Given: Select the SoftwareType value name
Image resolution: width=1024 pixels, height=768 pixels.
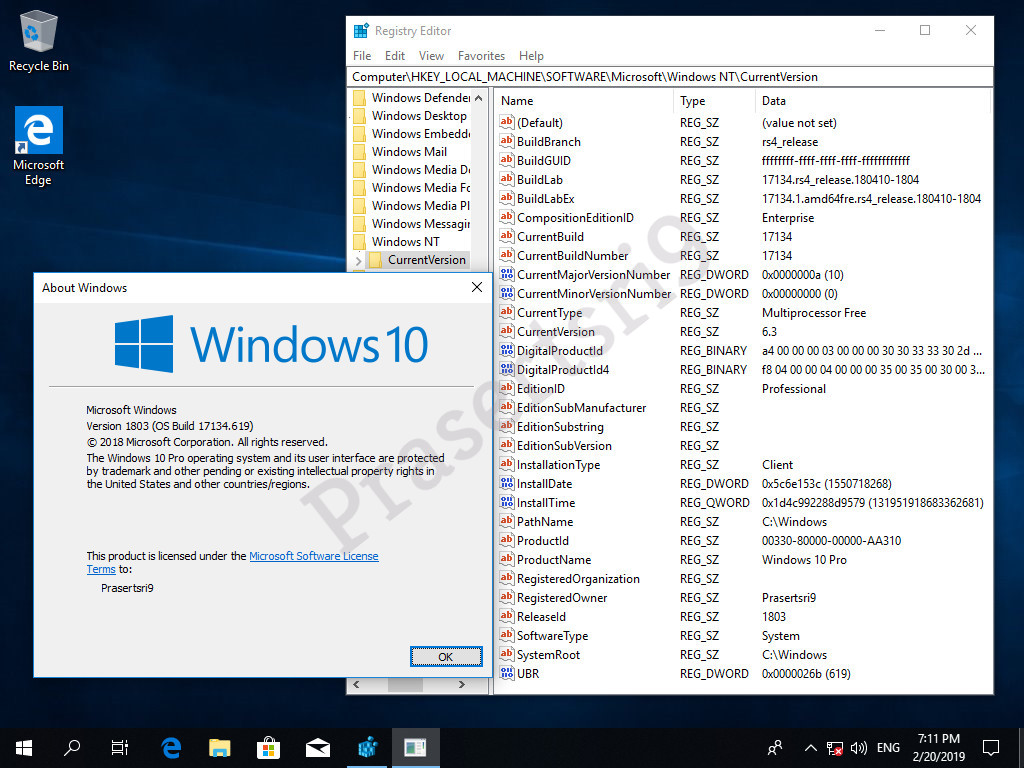Looking at the screenshot, I should click(552, 635).
